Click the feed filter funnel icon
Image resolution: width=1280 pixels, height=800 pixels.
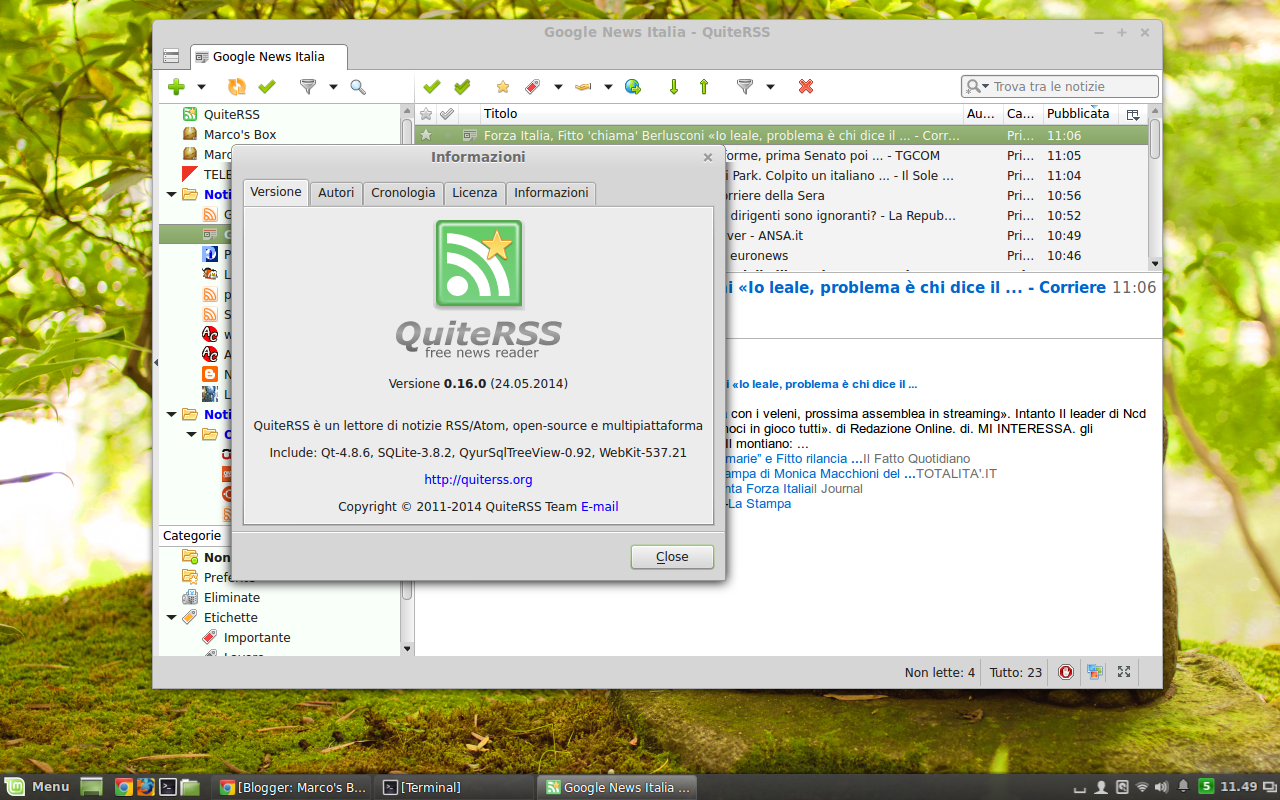tap(308, 87)
